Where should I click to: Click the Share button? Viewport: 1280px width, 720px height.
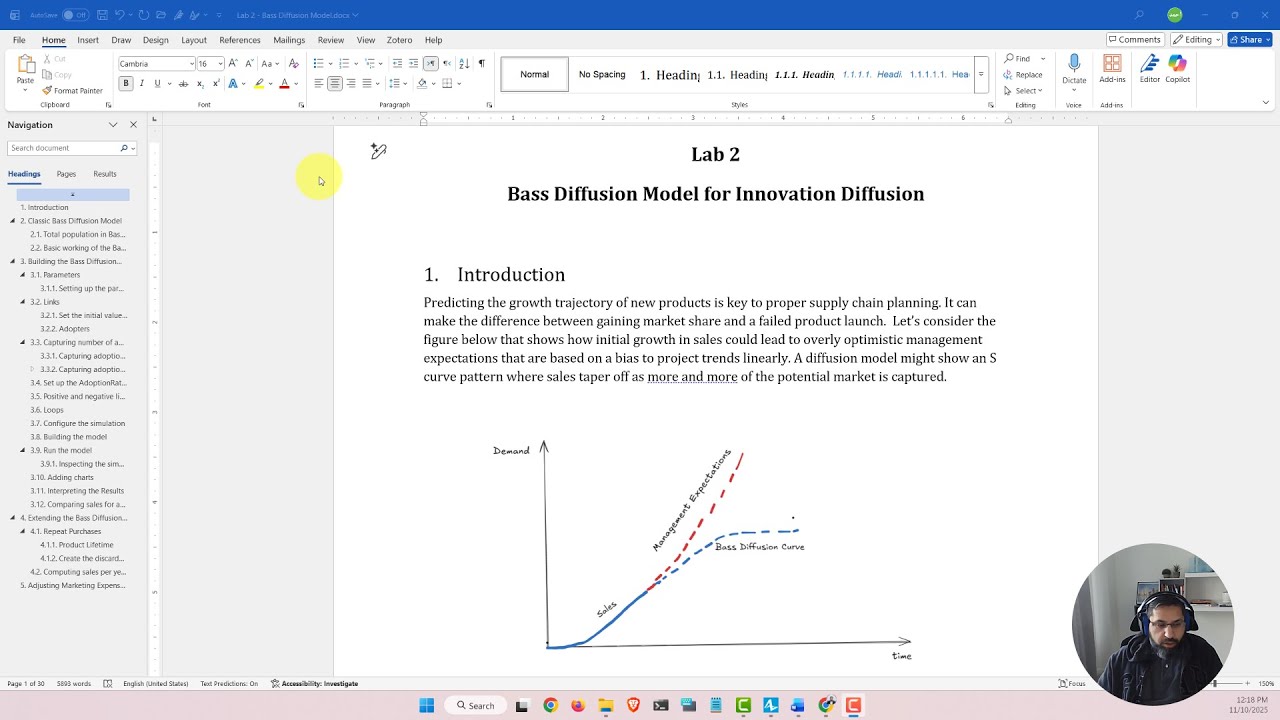tap(1250, 40)
